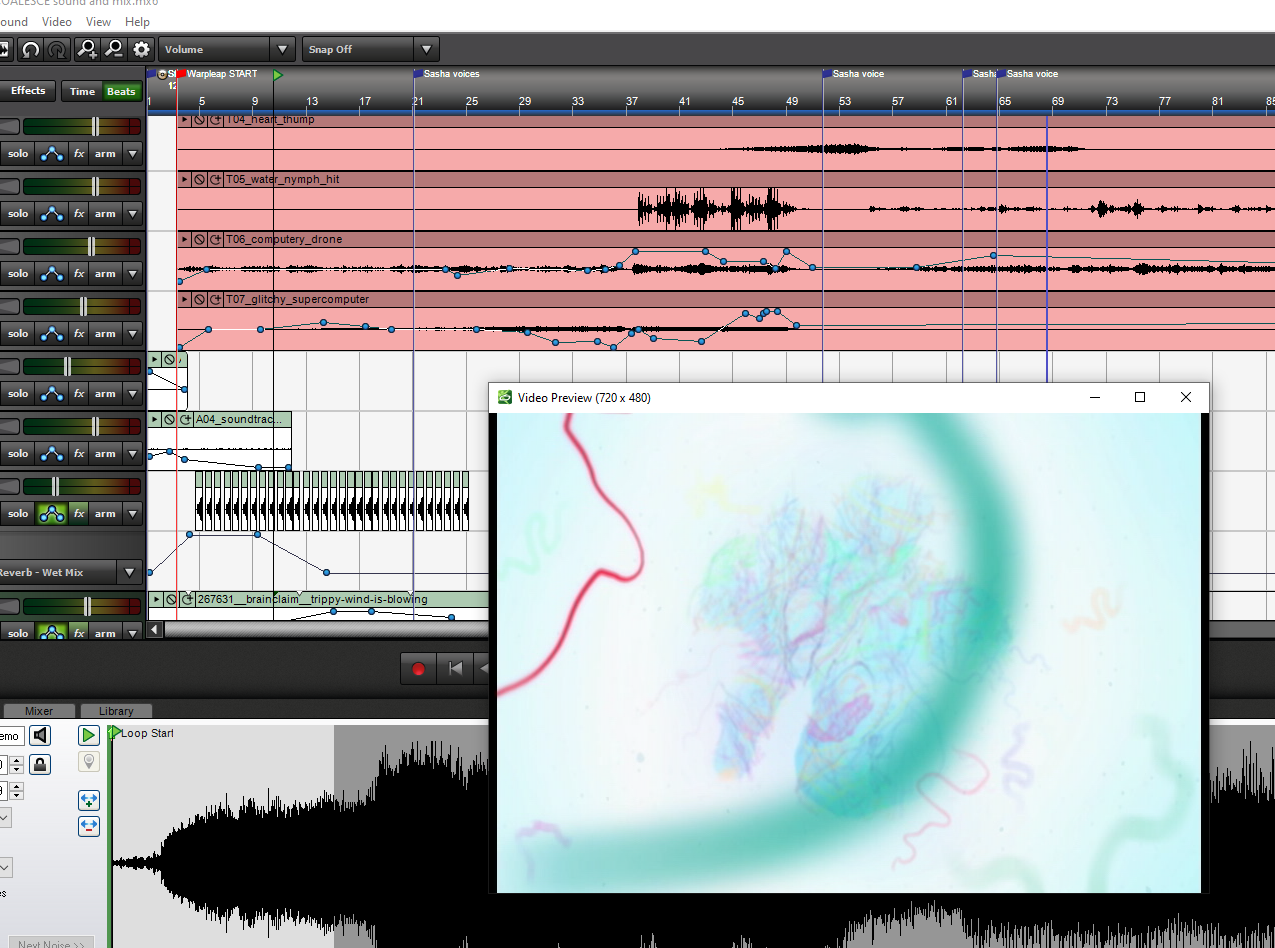Click the Redo arrow in the toolbar
This screenshot has width=1275, height=948.
(58, 49)
